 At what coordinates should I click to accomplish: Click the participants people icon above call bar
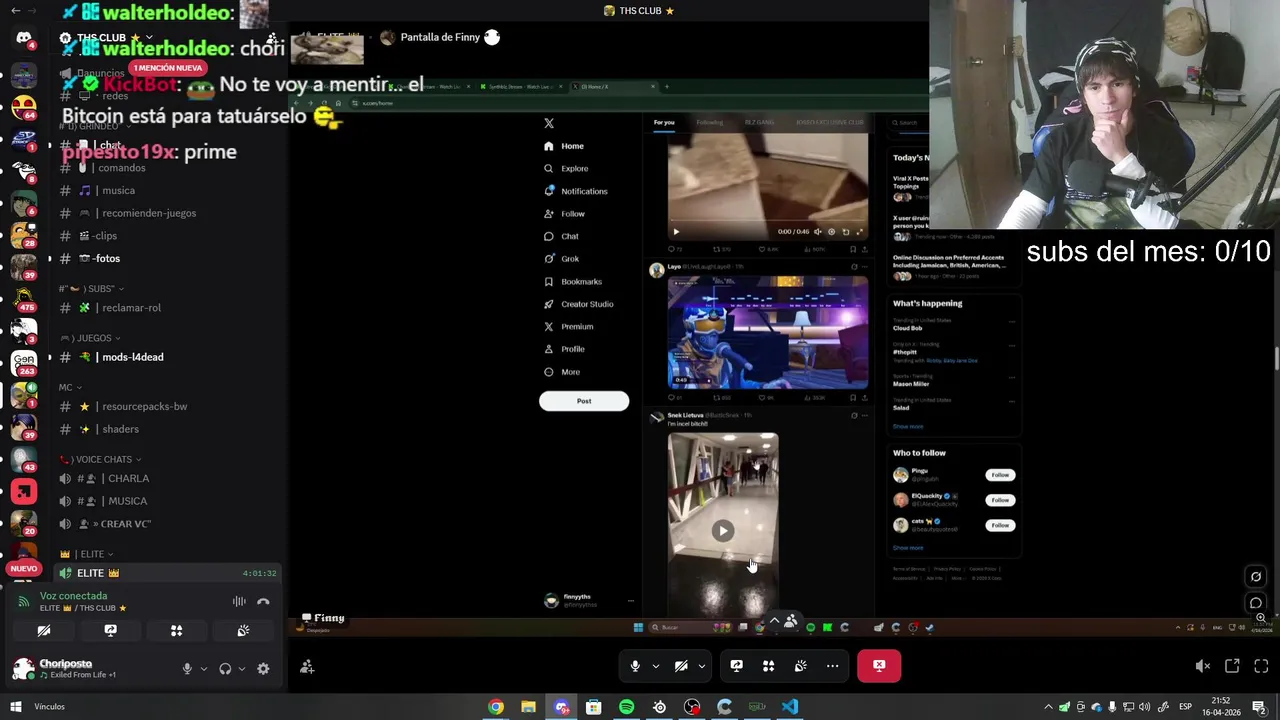(x=790, y=621)
